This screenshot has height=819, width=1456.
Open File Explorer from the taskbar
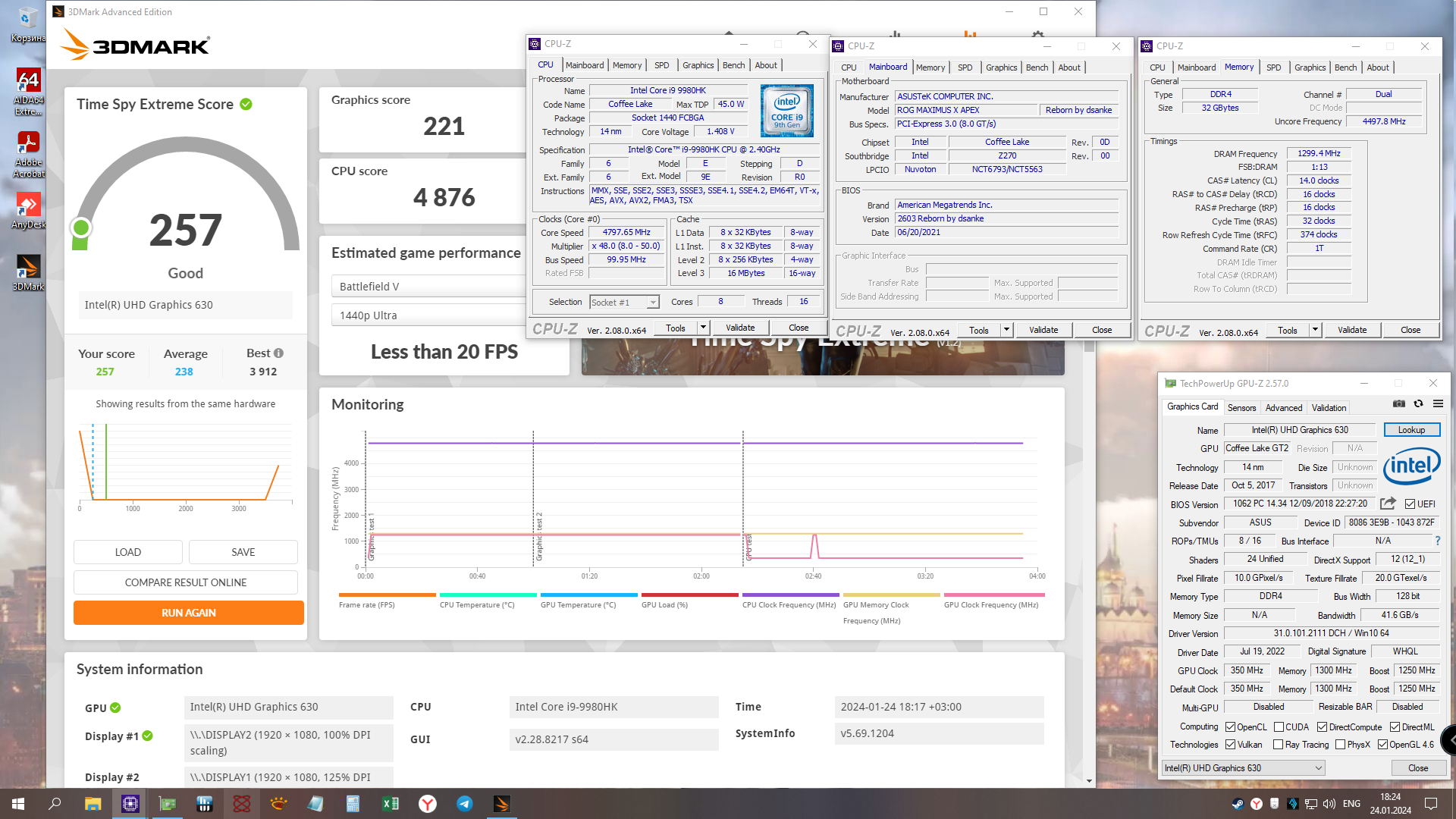pos(93,804)
